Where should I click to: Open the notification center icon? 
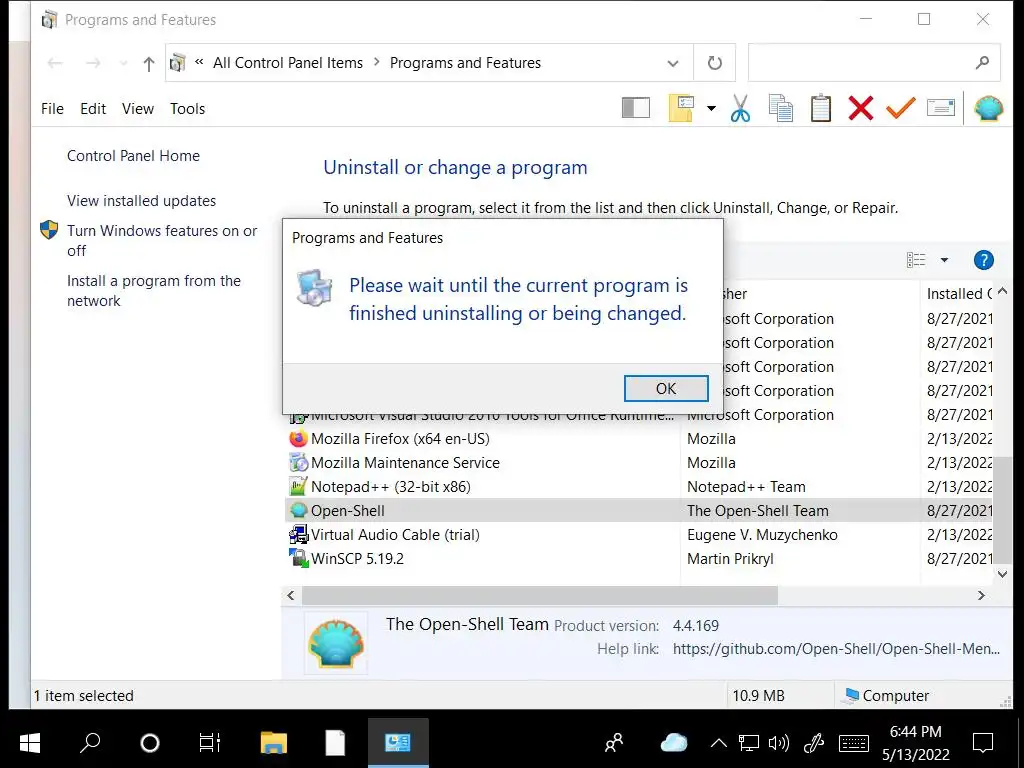click(x=982, y=743)
